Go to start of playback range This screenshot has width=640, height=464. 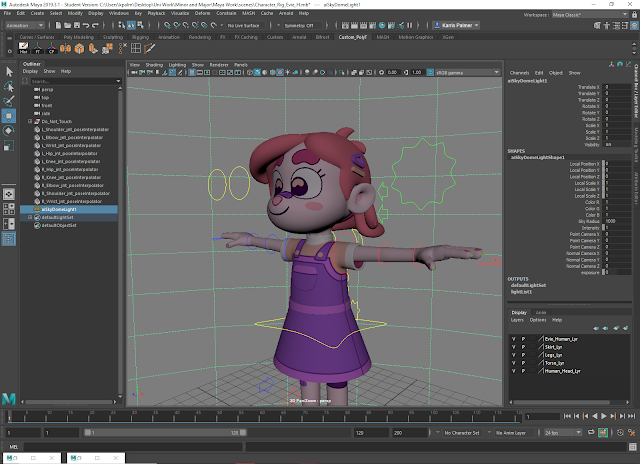click(567, 416)
